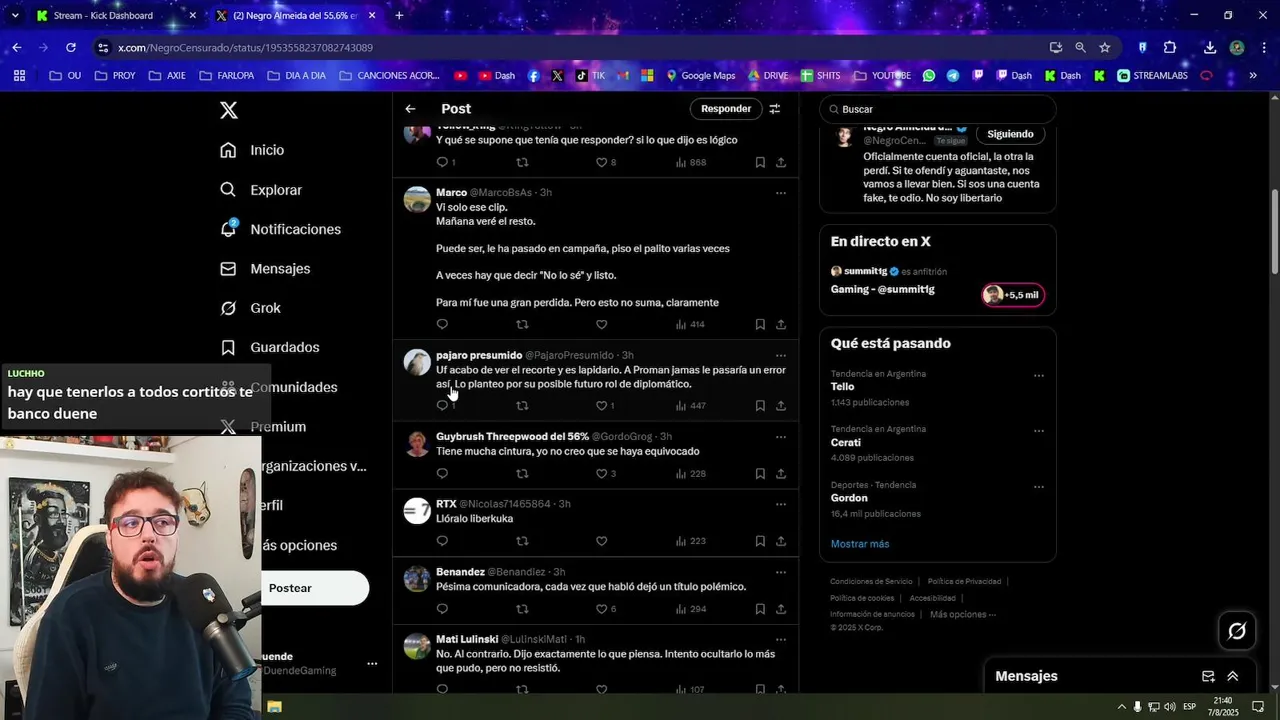Viewport: 1280px width, 720px height.
Task: Open the STREAMLABS bookmark
Action: [x=1152, y=75]
